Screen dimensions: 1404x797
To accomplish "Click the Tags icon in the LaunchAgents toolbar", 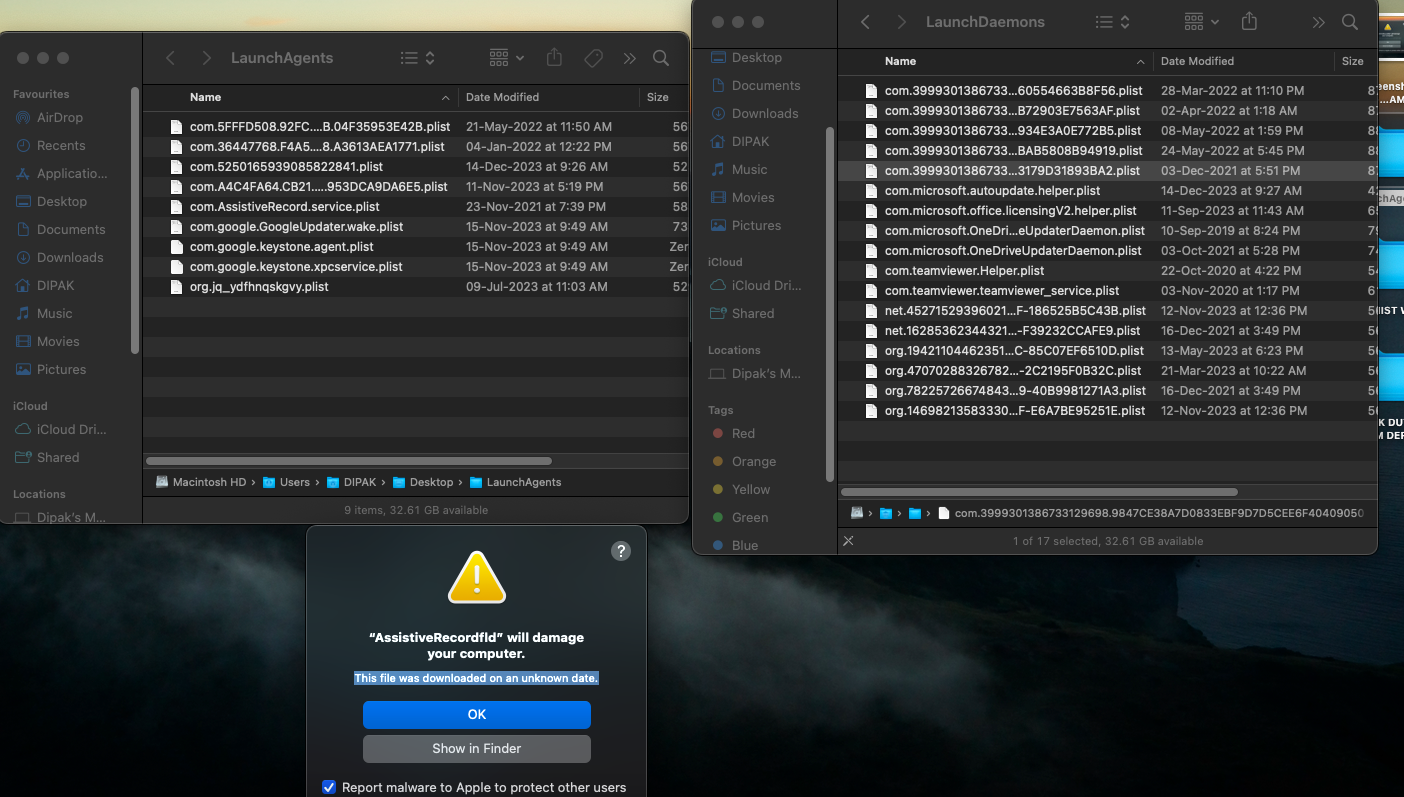I will point(593,58).
